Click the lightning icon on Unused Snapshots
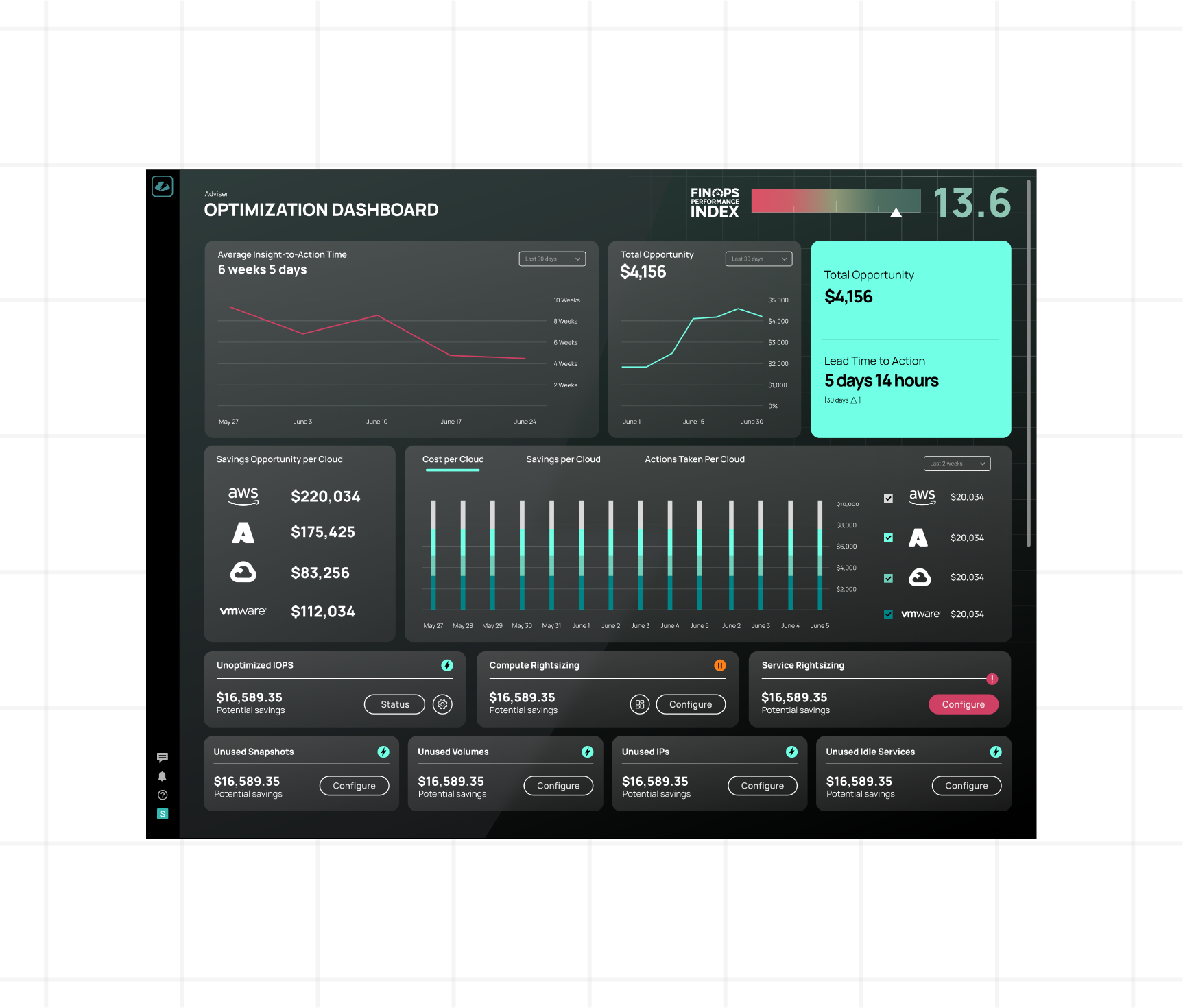 coord(383,752)
